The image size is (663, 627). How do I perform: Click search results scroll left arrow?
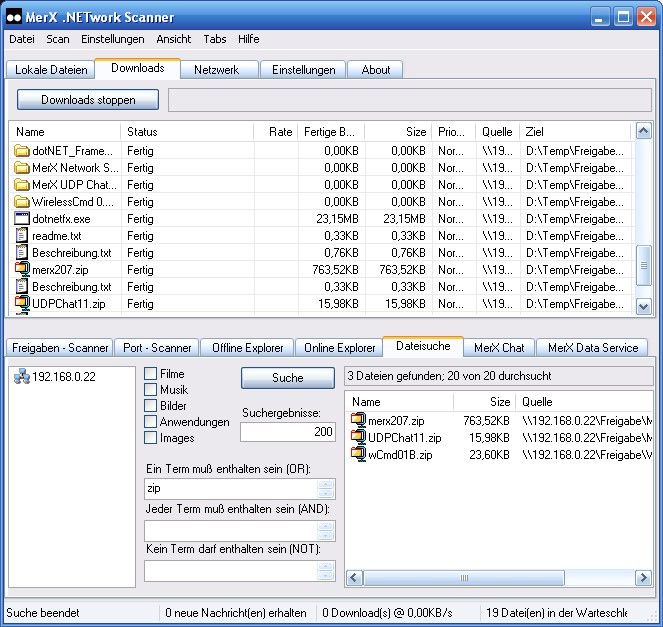(354, 578)
